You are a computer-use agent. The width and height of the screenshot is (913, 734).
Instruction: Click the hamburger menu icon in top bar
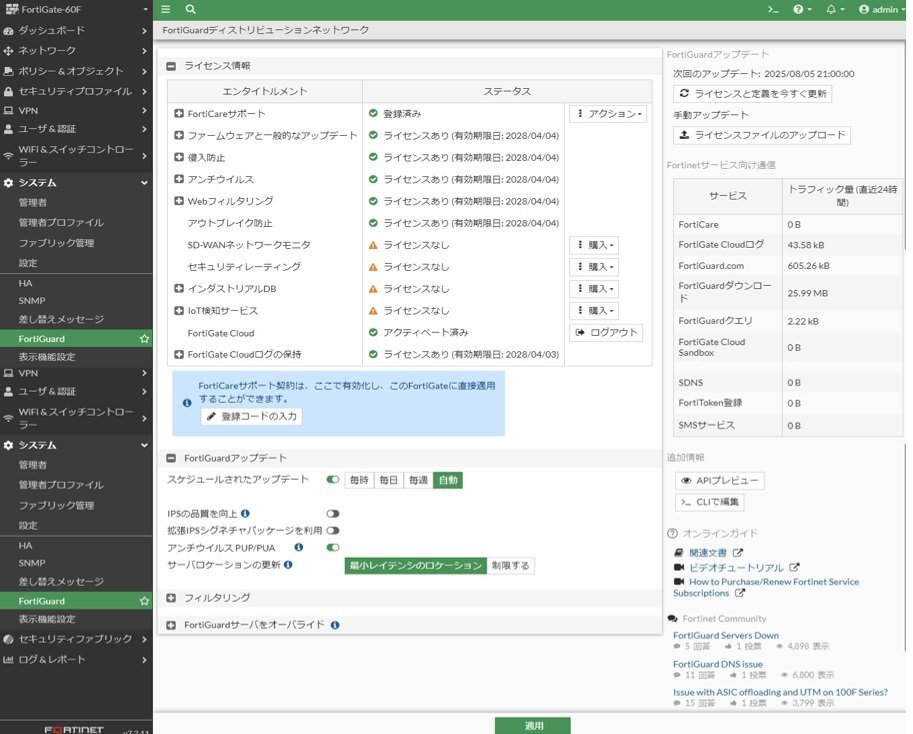point(166,9)
